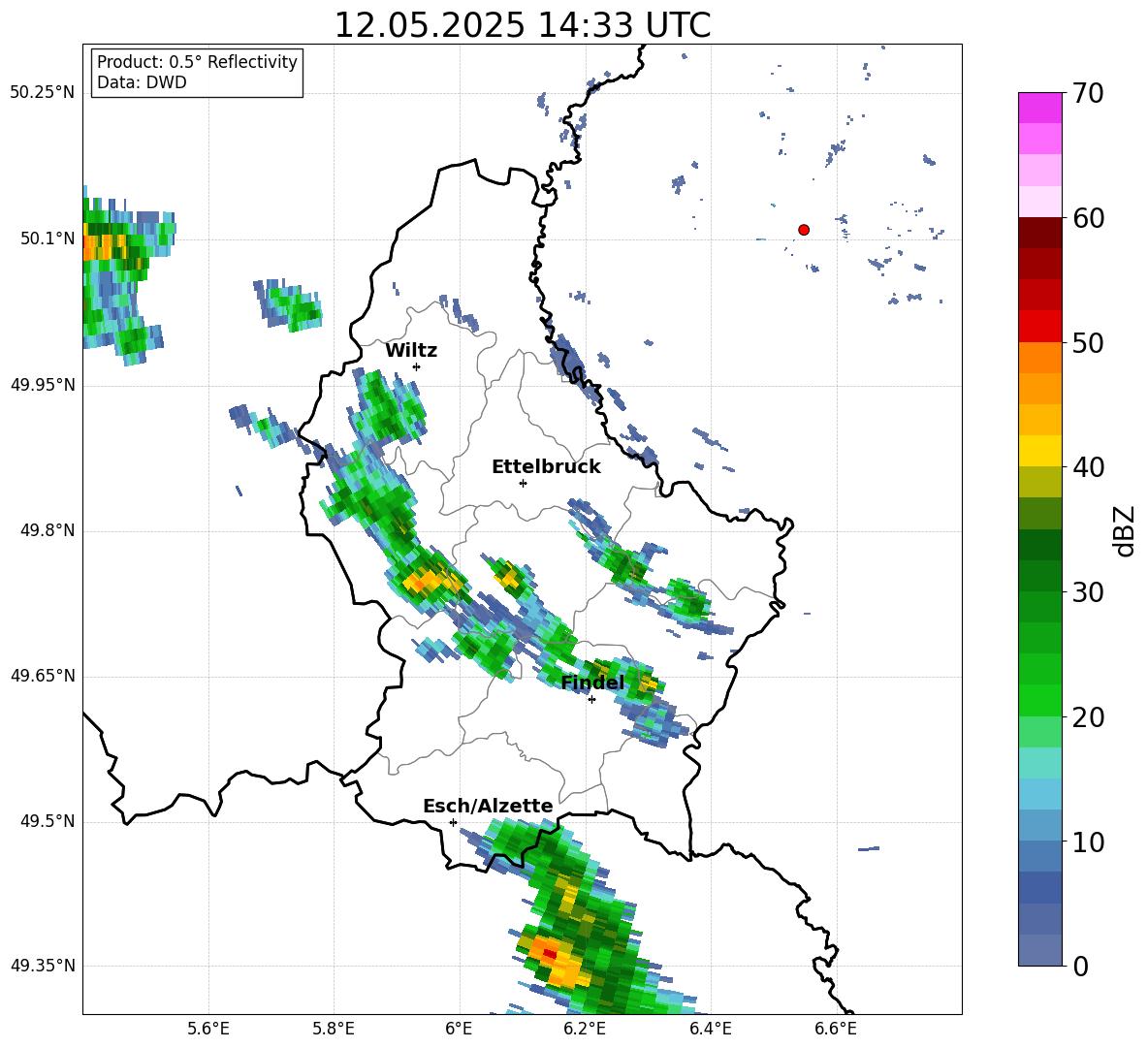This screenshot has height=1048, width=1148.
Task: Click the Wiltz city label
Action: (411, 351)
